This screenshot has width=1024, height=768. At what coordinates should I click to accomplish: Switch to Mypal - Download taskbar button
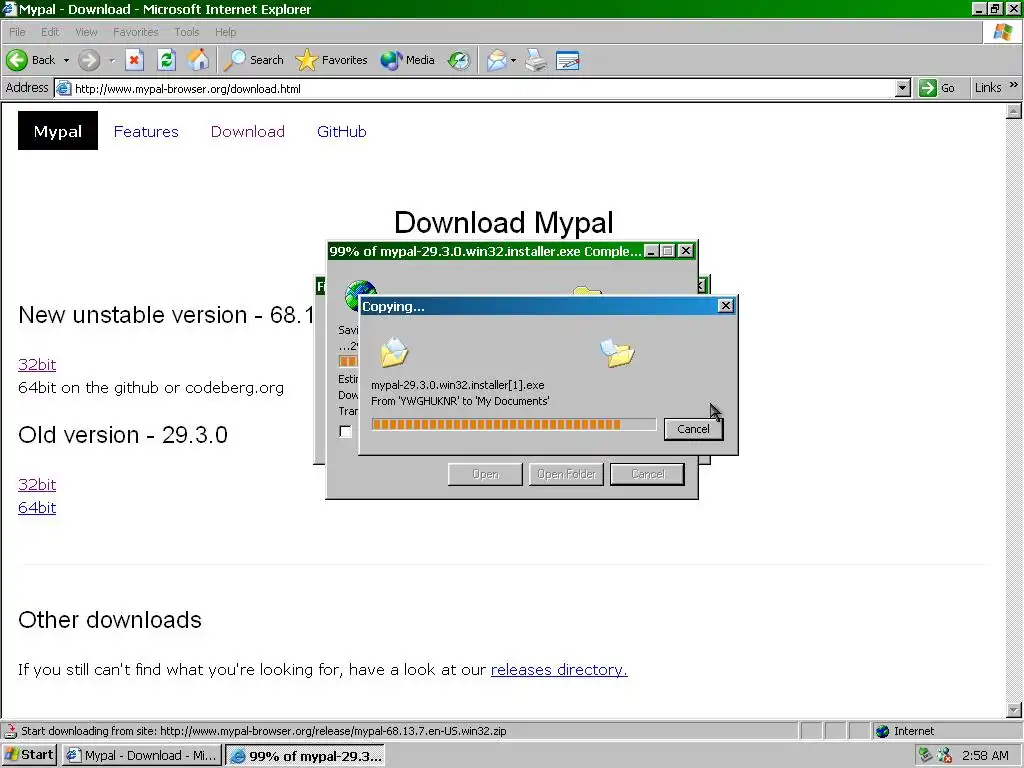(x=142, y=755)
